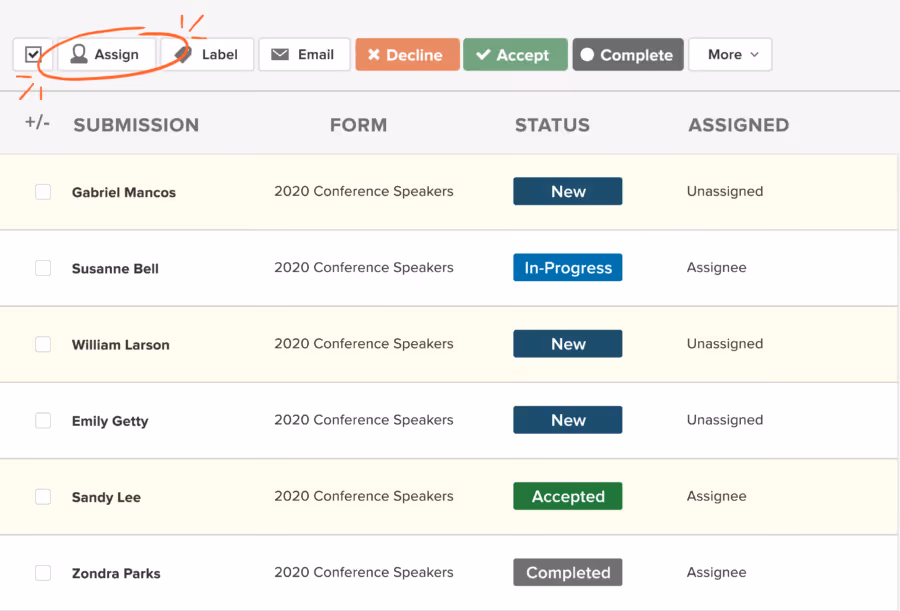This screenshot has width=900, height=611.
Task: Click the person icon on Assign button
Action: (79, 54)
